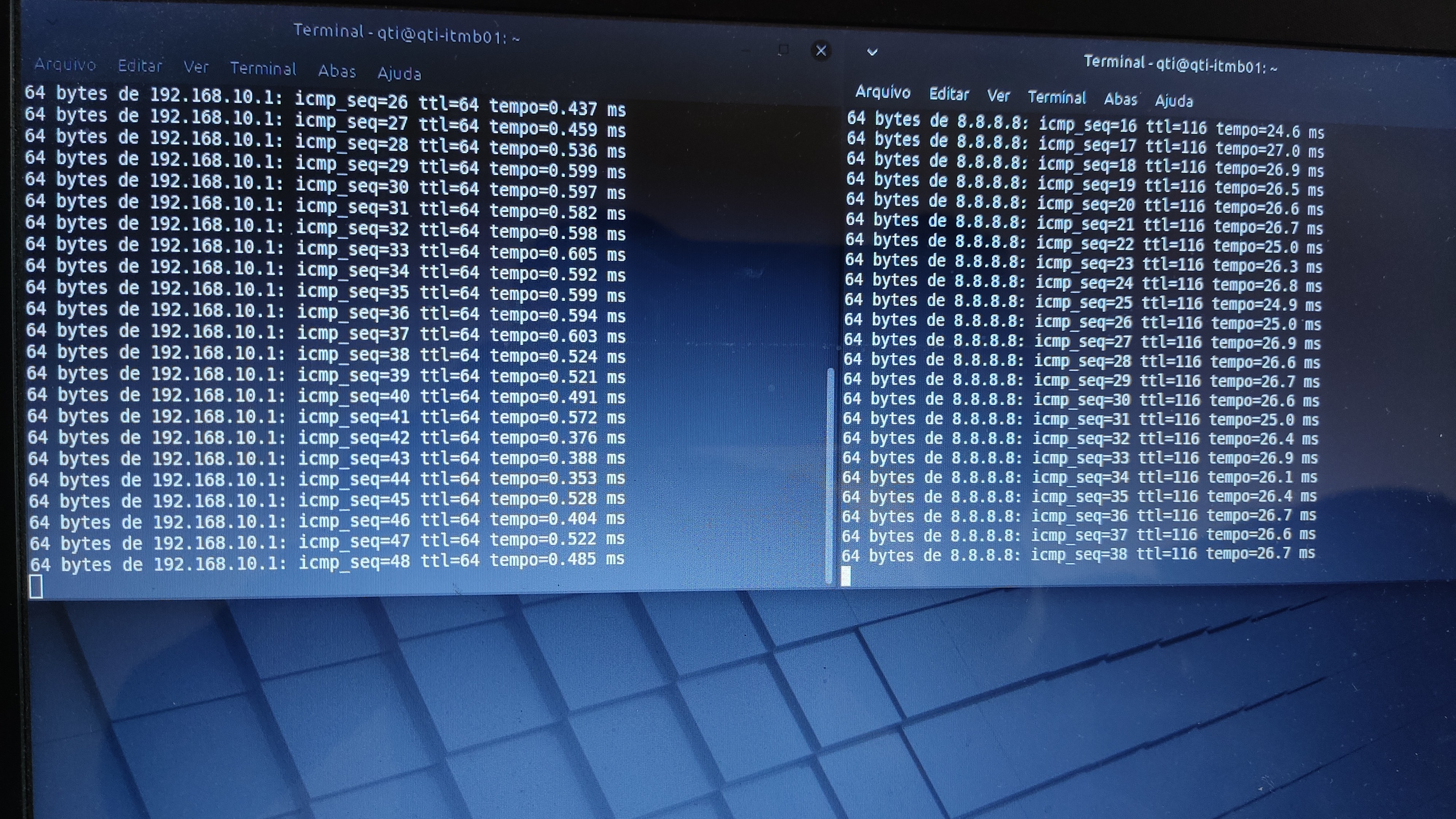The height and width of the screenshot is (819, 1456).
Task: Open Editar menu in 192.168.10.1 ping terminal
Action: [x=140, y=66]
